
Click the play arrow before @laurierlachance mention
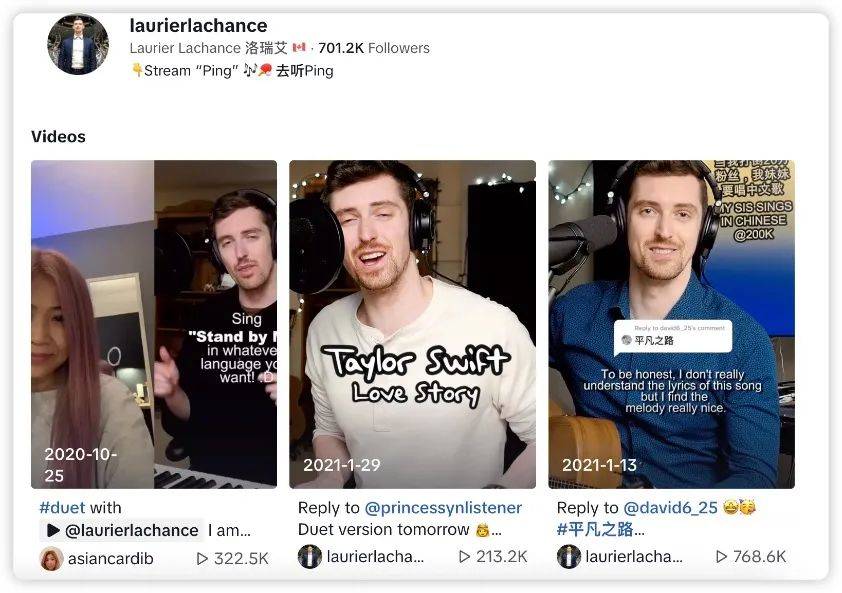coord(53,531)
